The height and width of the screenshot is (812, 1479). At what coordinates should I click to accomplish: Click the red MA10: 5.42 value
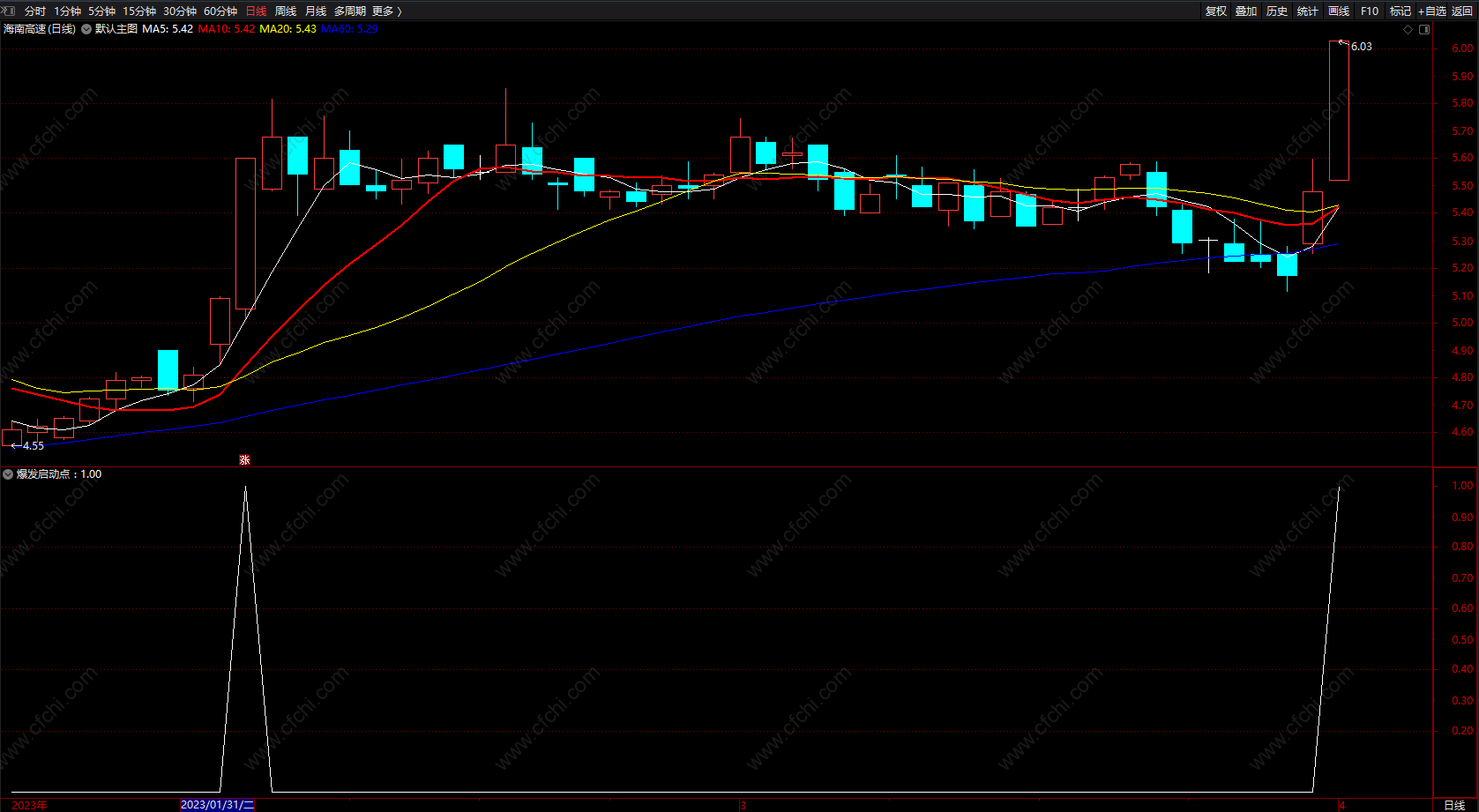pos(227,29)
